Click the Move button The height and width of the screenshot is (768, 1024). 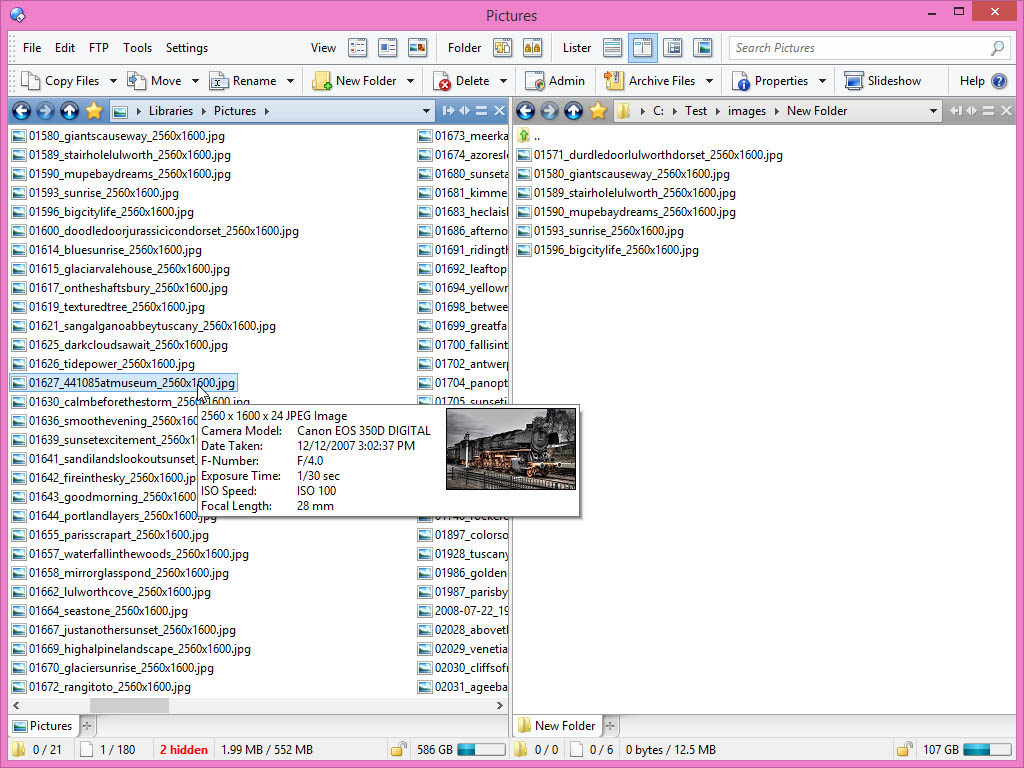click(155, 81)
